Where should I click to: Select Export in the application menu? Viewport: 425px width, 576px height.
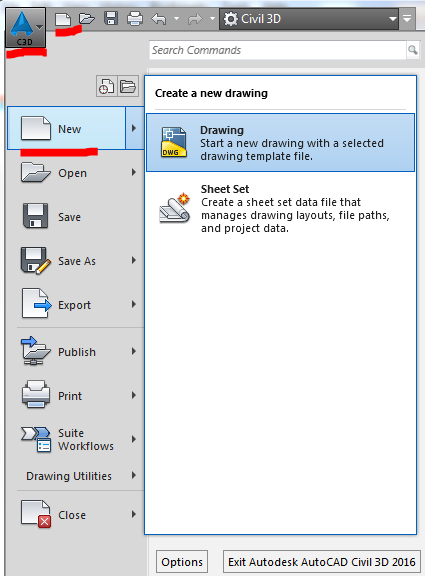click(x=75, y=305)
